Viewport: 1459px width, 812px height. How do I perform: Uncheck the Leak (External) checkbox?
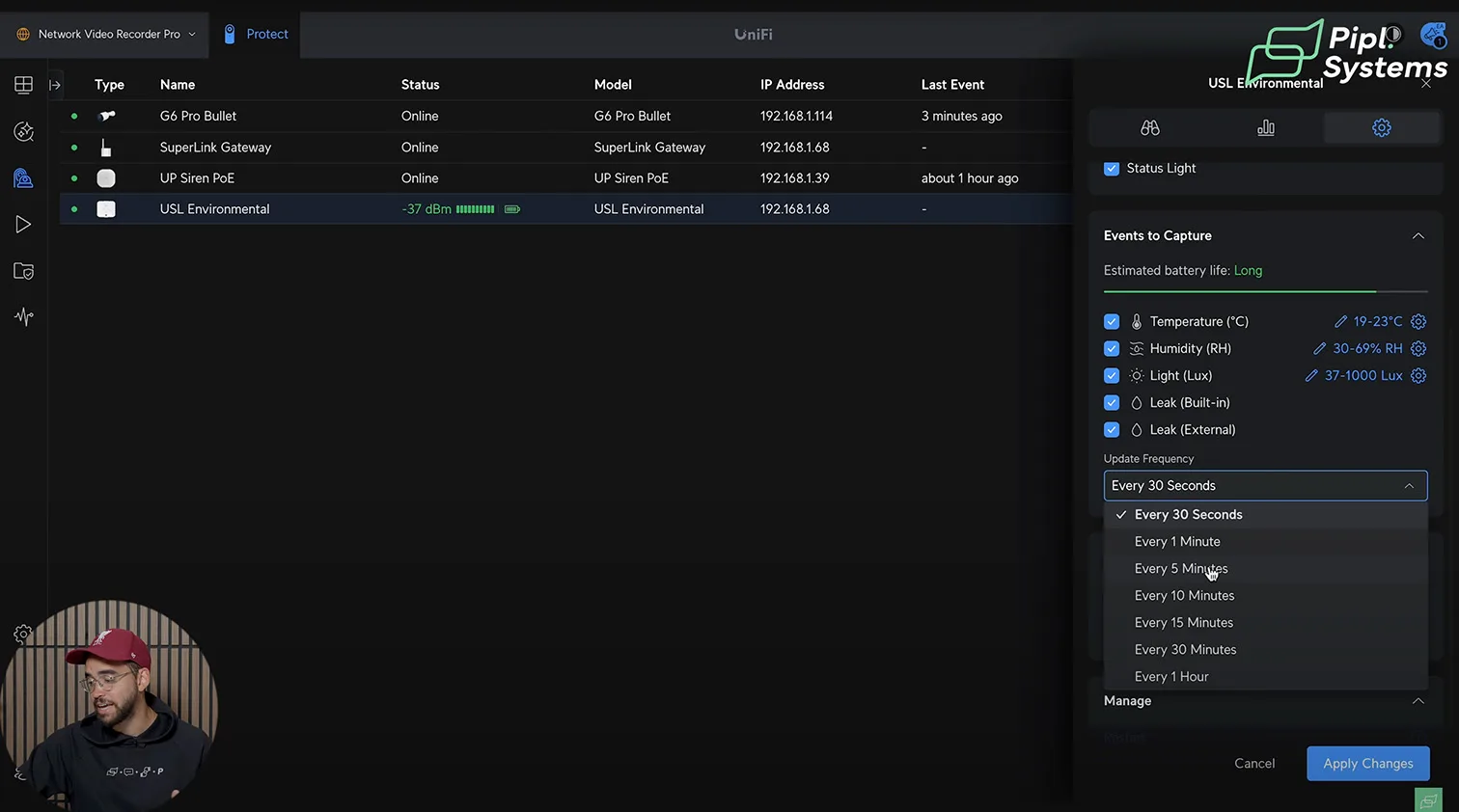click(x=1112, y=430)
